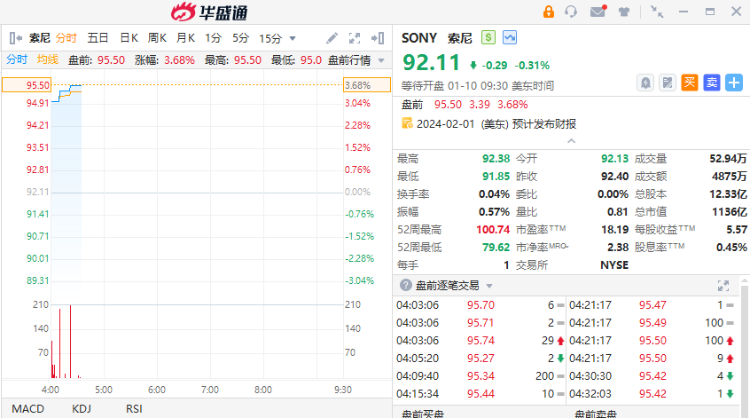
Task: Toggle the 均线 average line indicator
Action: coord(47,59)
